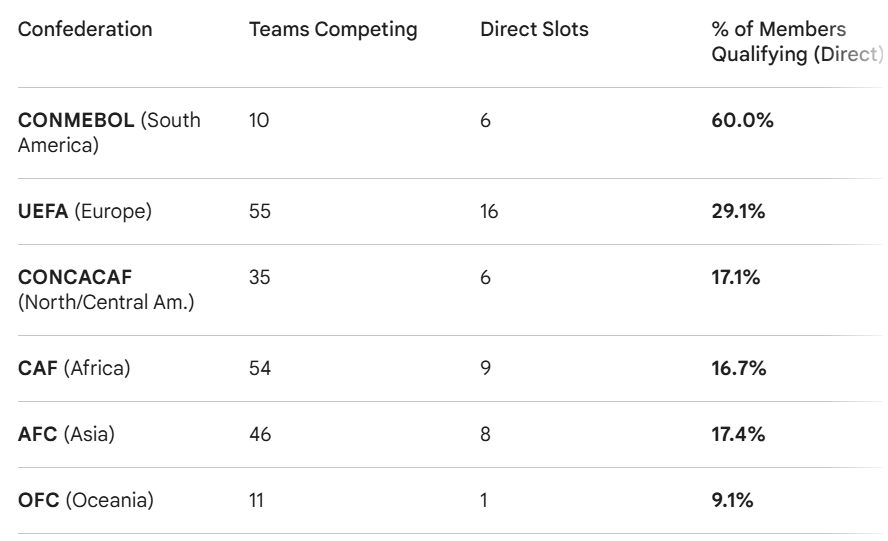
Task: Select the CAF (Africa) cell
Action: [x=75, y=369]
